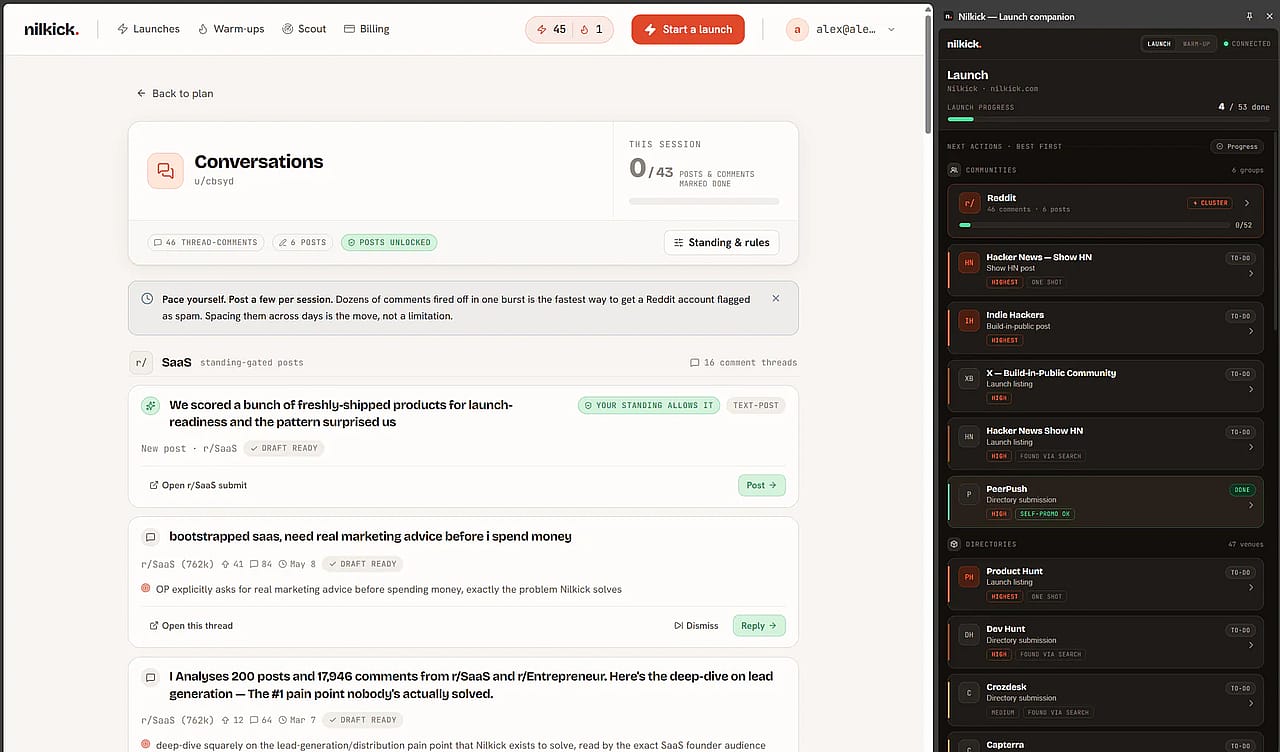Image resolution: width=1280 pixels, height=752 pixels.
Task: Click the 46 thread-comments chip
Action: (x=206, y=242)
